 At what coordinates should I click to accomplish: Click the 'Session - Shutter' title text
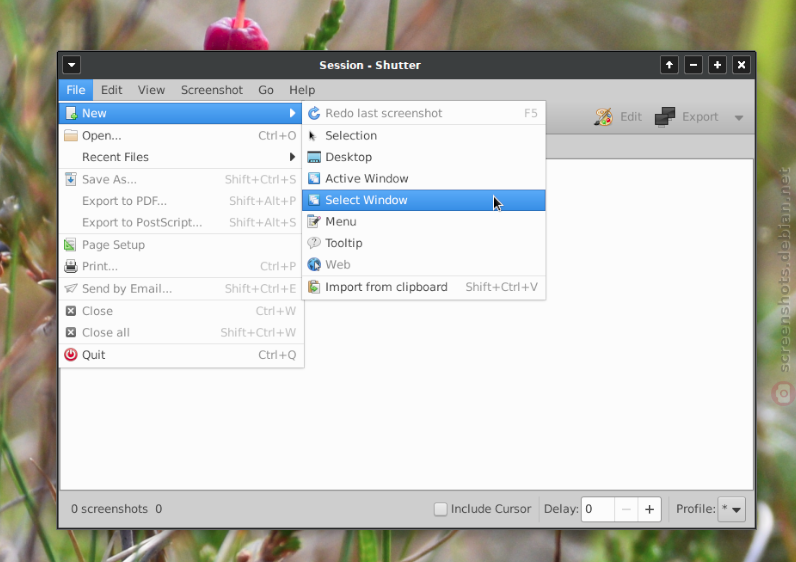[x=370, y=65]
